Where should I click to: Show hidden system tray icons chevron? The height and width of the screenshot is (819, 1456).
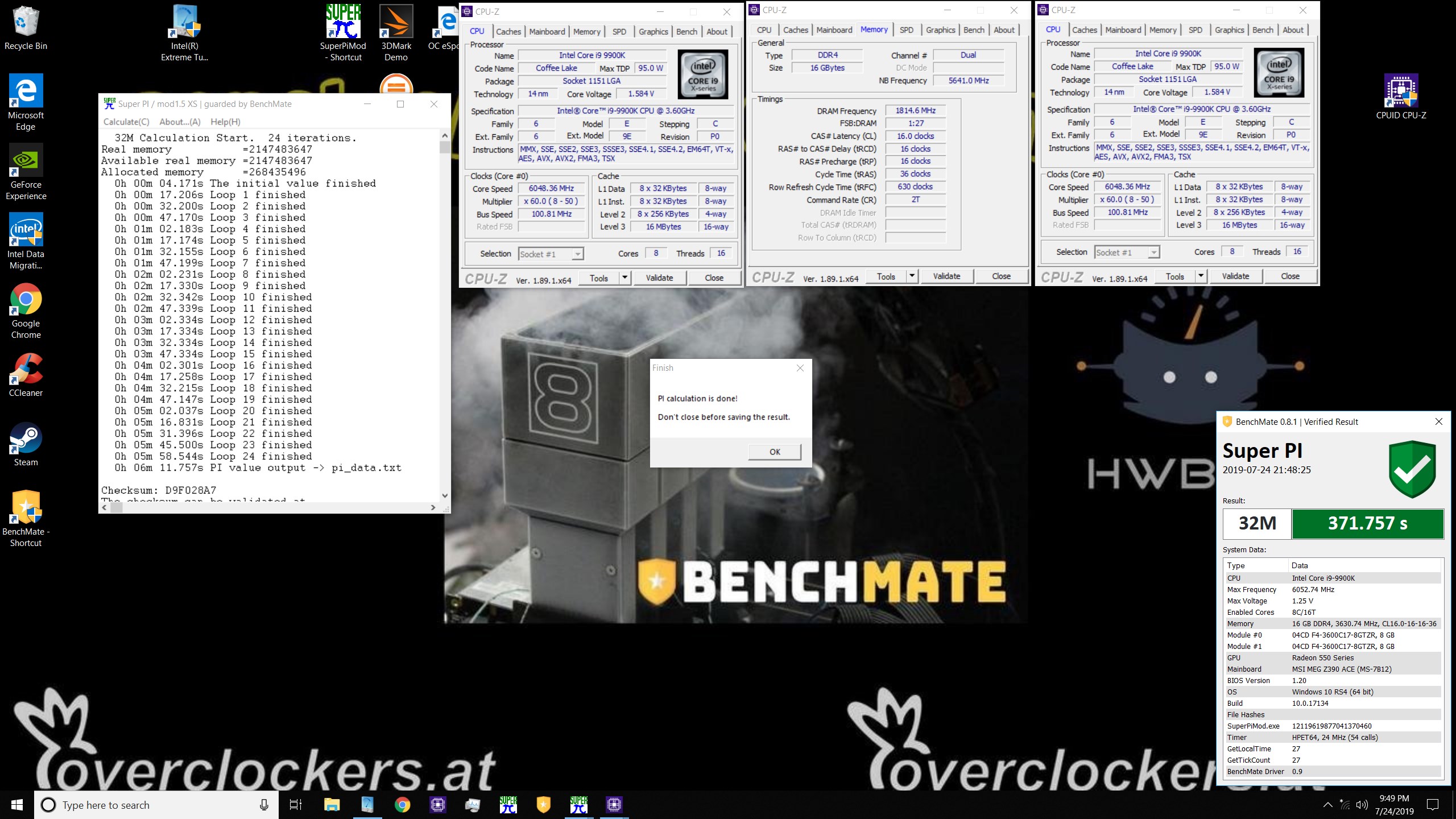click(x=1327, y=805)
